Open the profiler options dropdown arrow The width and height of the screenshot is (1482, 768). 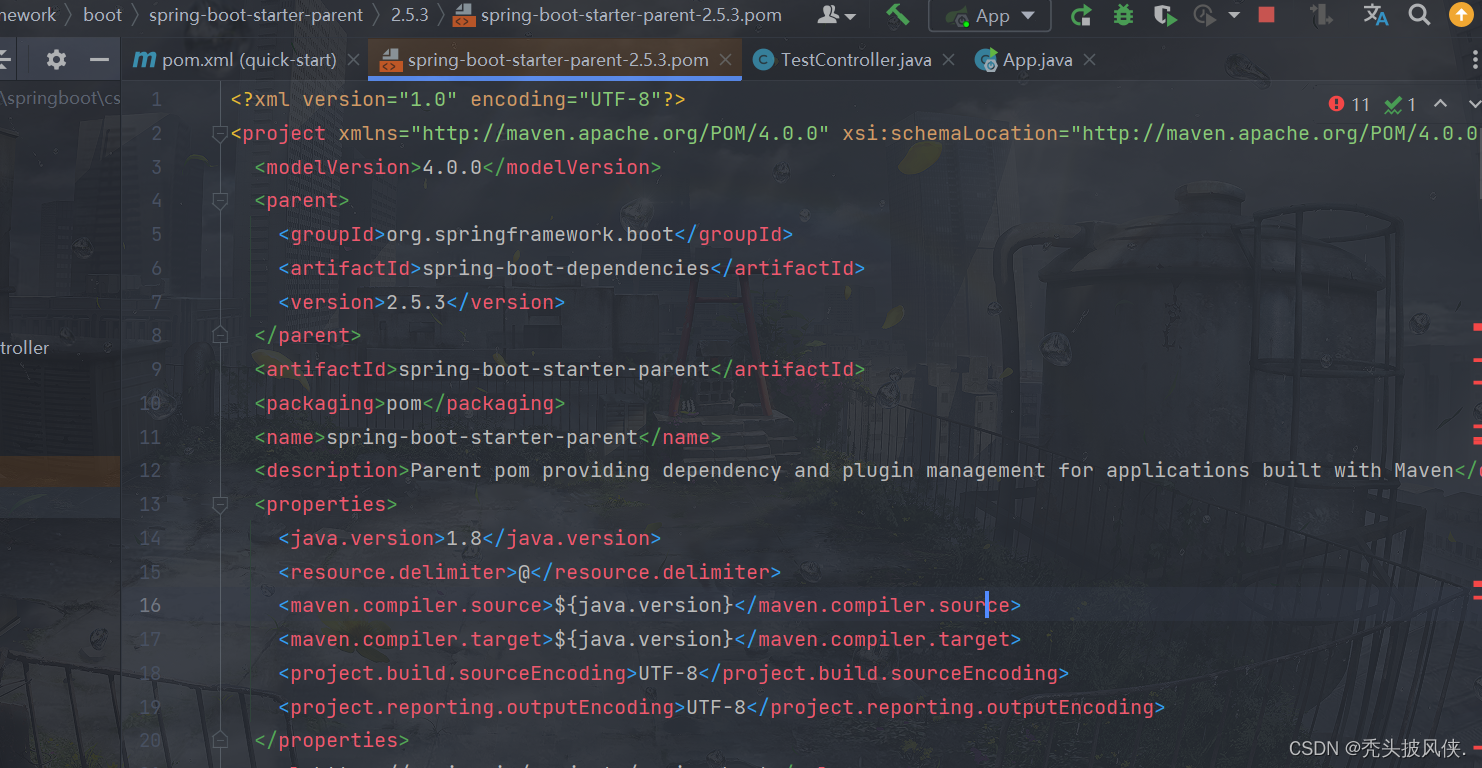[x=1234, y=16]
